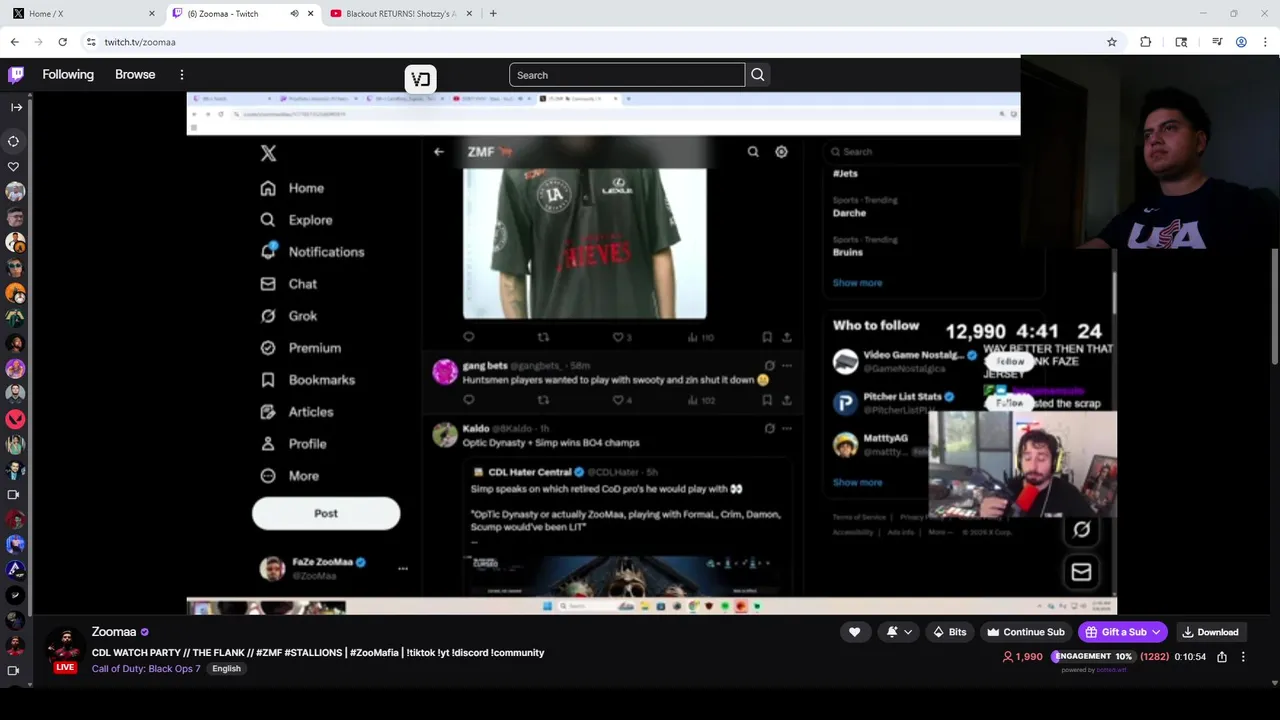Click the Twitch search input field
Screen dimensions: 1280x720
[627, 75]
